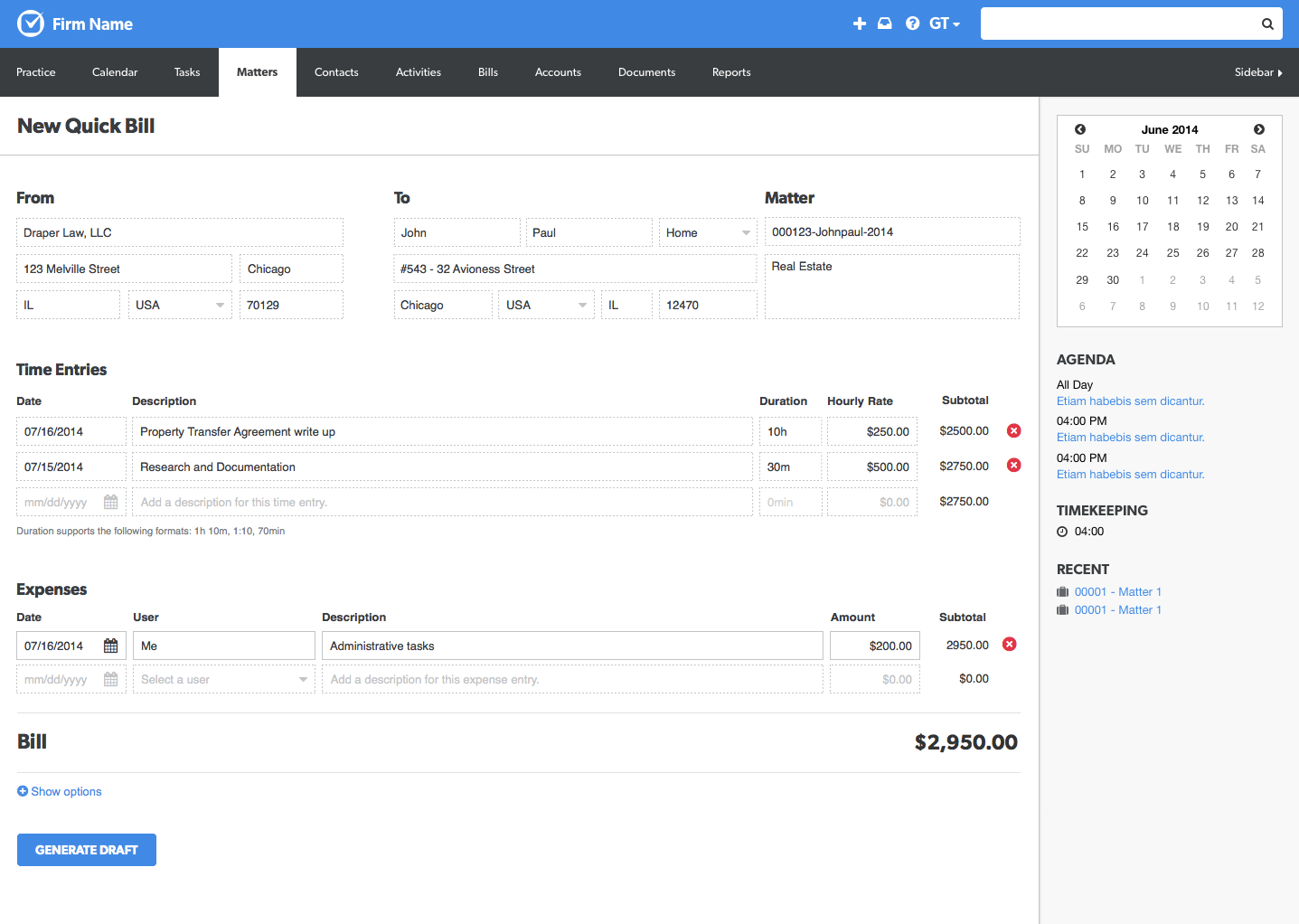Screen dimensions: 1299x924
Task: Open the inbox tray icon in header
Action: pyautogui.click(x=885, y=24)
